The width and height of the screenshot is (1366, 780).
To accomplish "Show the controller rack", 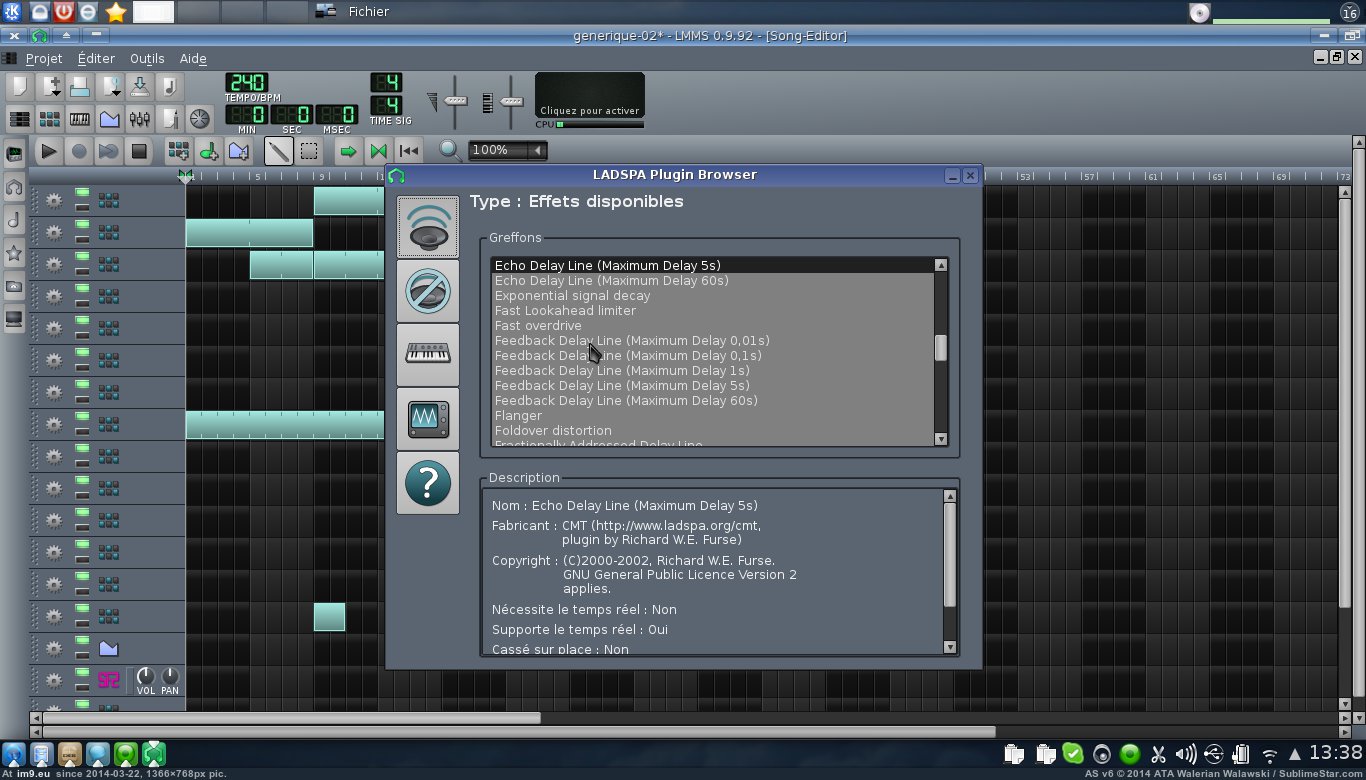I will pyautogui.click(x=199, y=119).
